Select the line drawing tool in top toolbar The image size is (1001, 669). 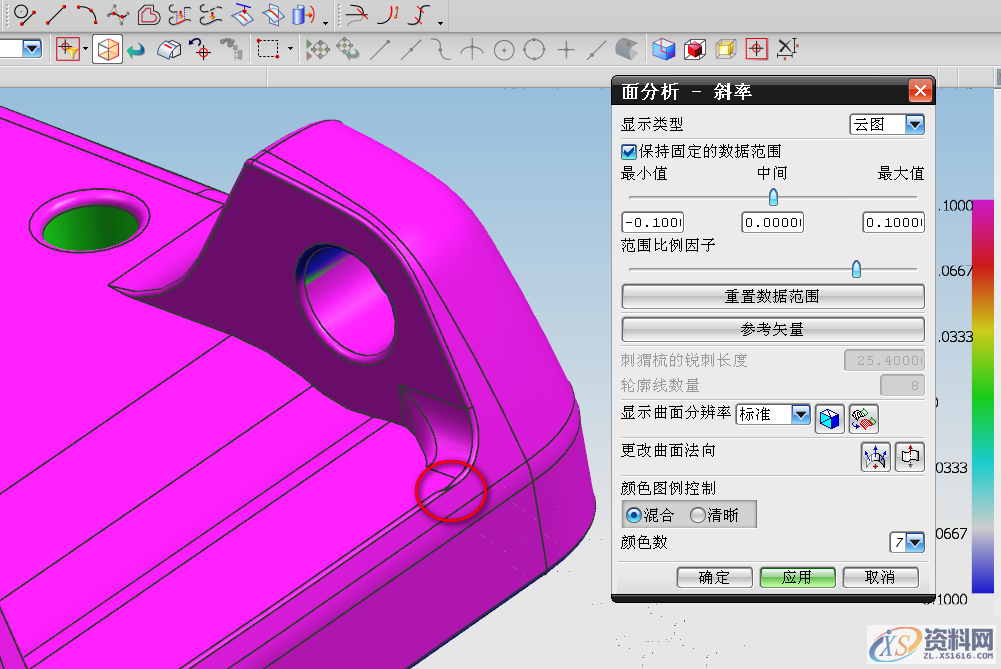pyautogui.click(x=56, y=14)
